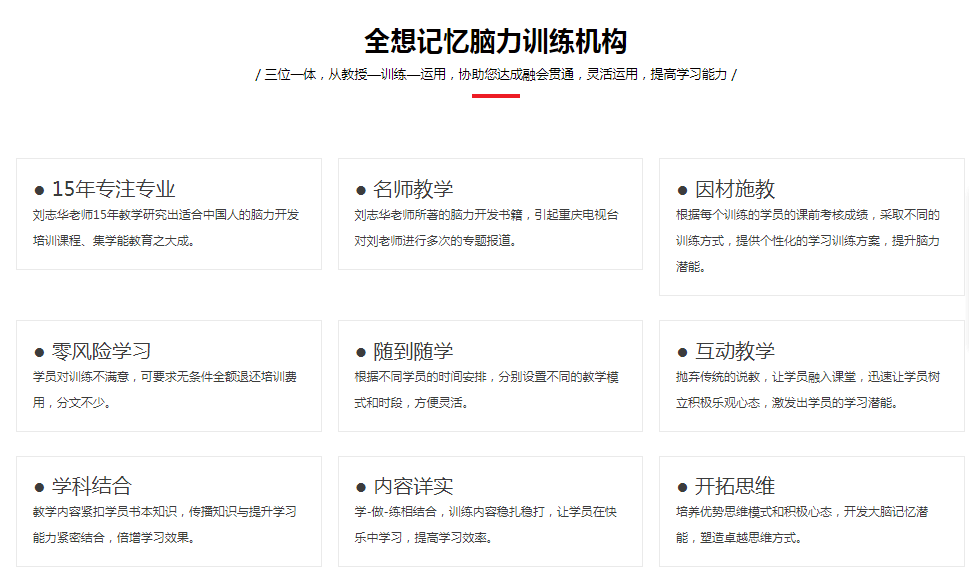This screenshot has width=969, height=577.
Task: Click the description starting 培养优势思维模式
Action: [x=802, y=524]
